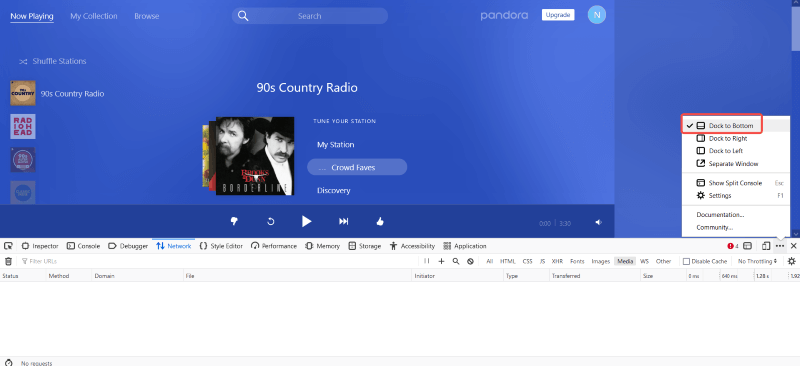Click the thumbs up icon
Screen dimensions: 800x366
380,221
